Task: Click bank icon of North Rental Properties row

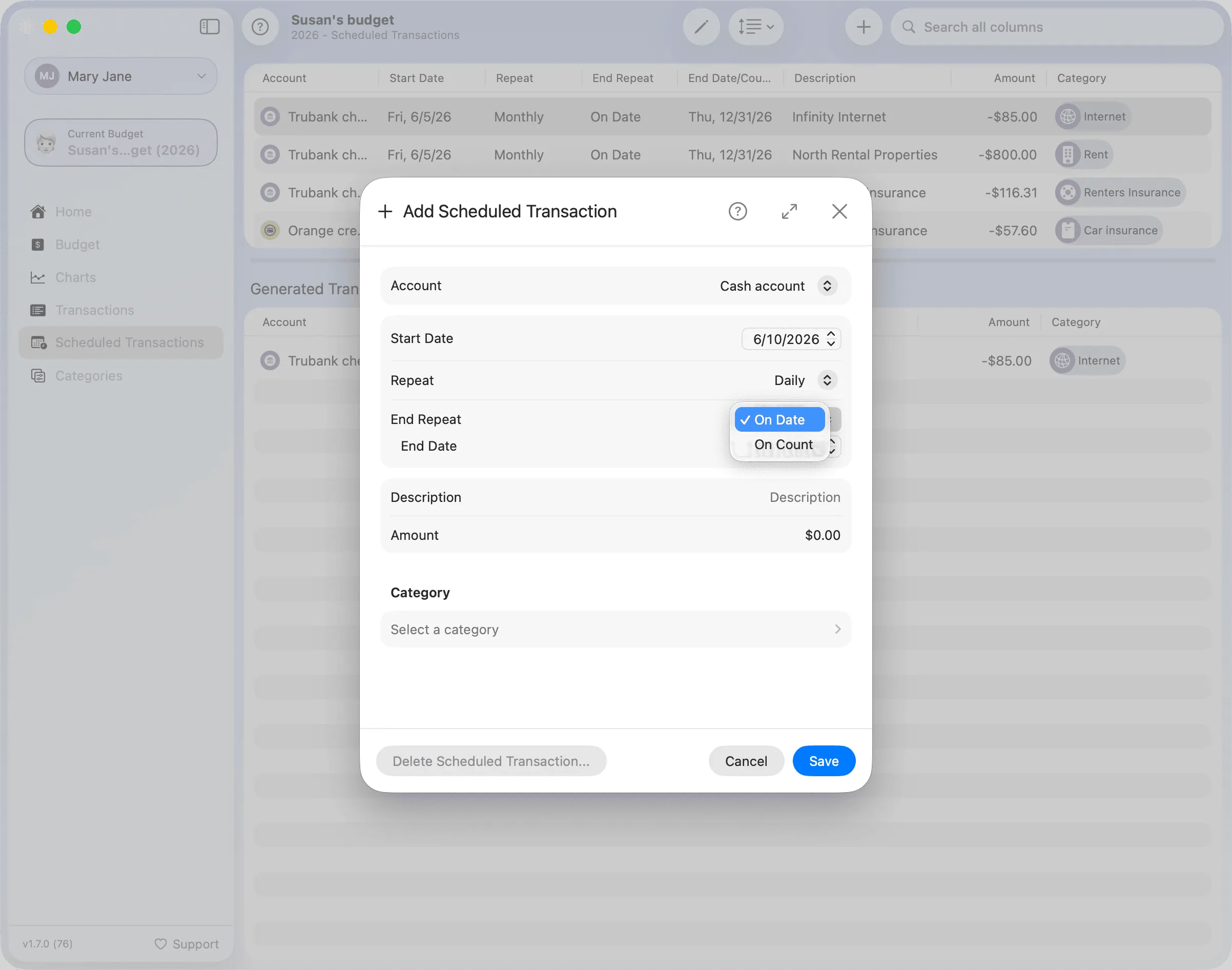Action: coord(270,154)
